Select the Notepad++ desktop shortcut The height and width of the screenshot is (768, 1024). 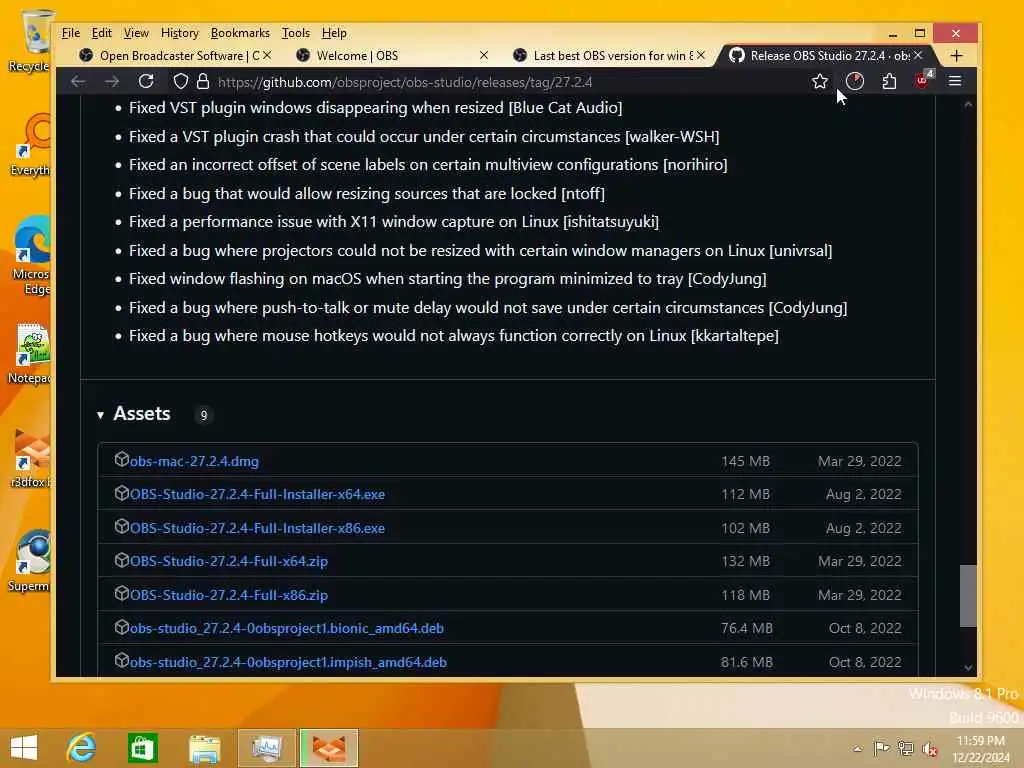pos(31,353)
